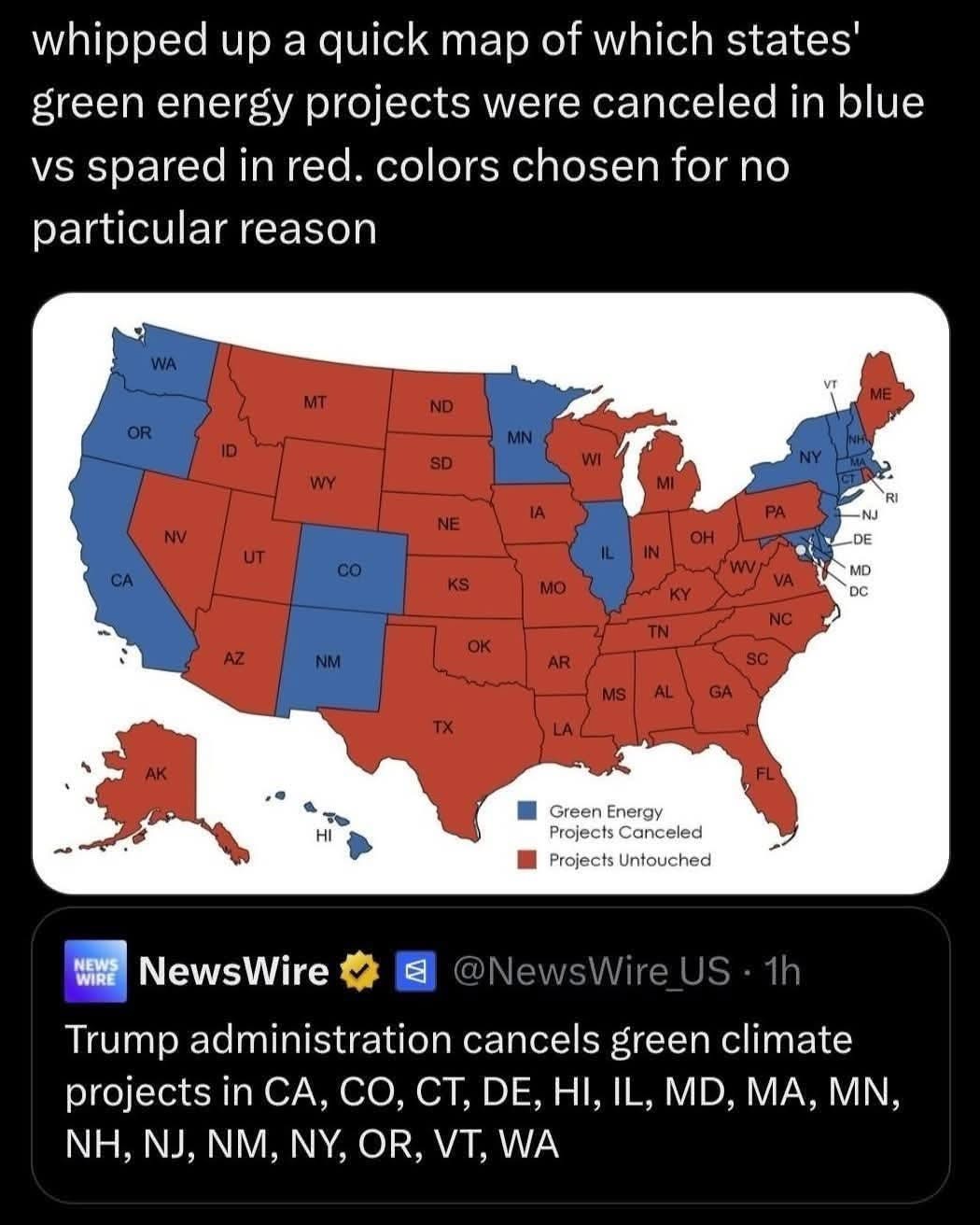
Task: Click the New Mexico state labeled NM
Action: coord(327,661)
